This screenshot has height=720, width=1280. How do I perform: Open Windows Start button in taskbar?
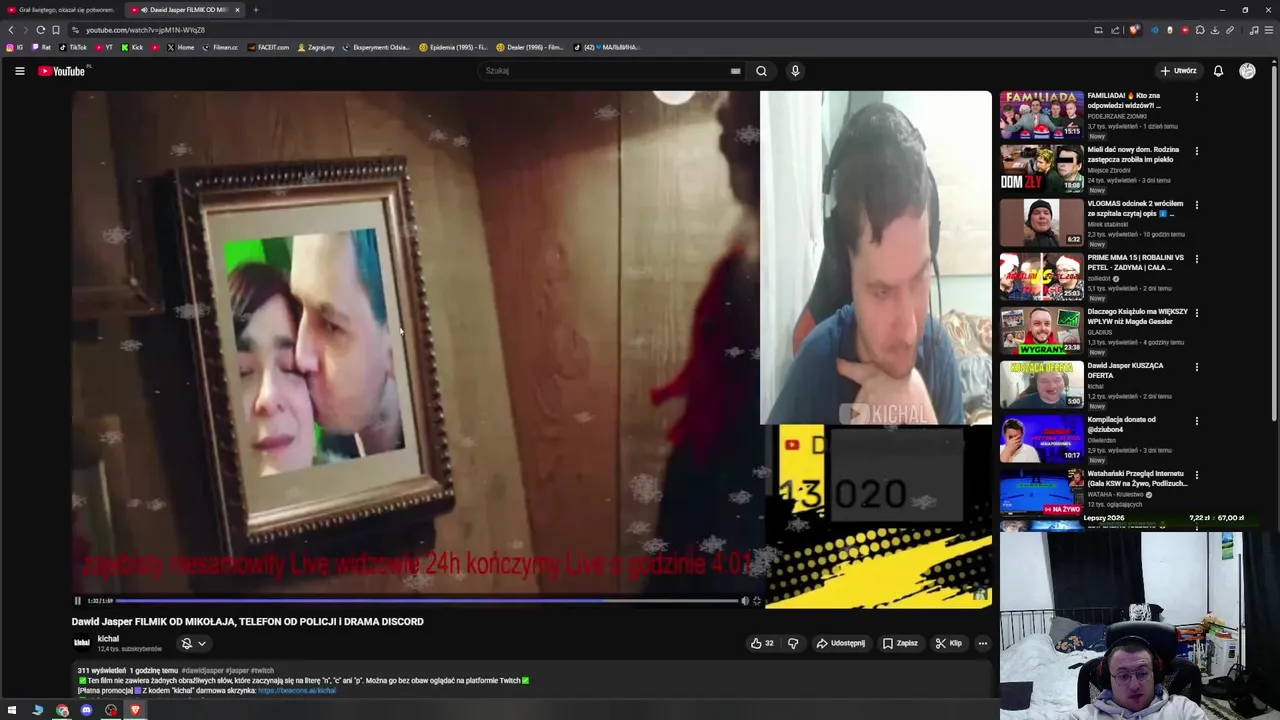tap(13, 710)
